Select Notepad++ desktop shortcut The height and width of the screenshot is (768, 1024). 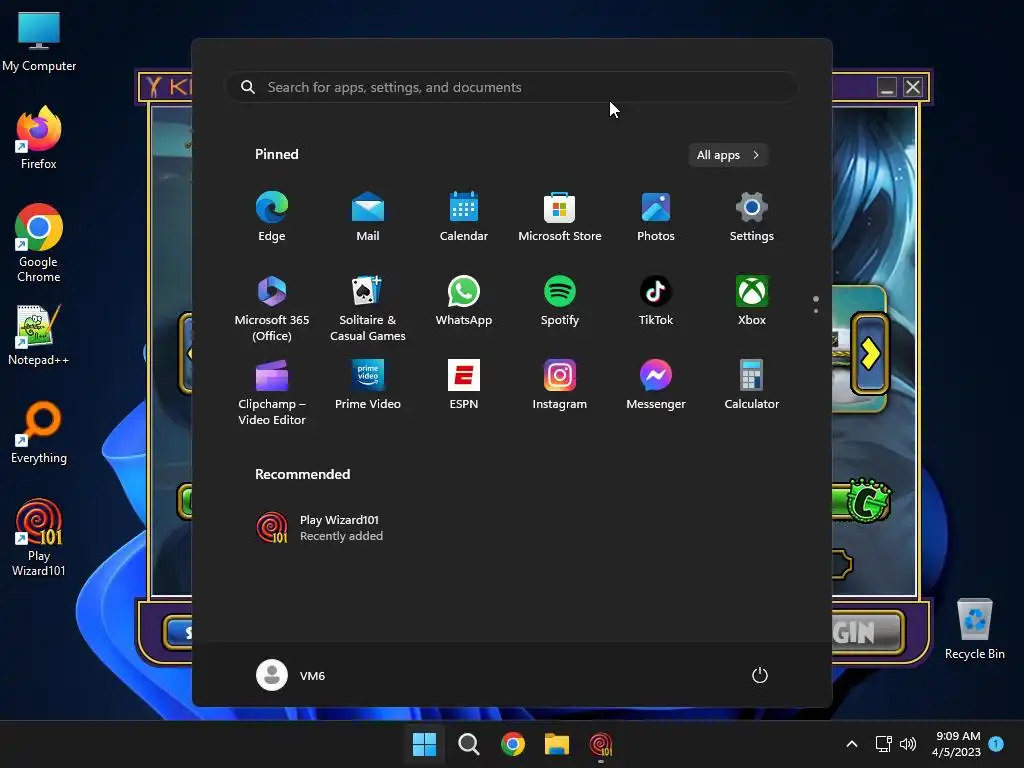[x=39, y=335]
